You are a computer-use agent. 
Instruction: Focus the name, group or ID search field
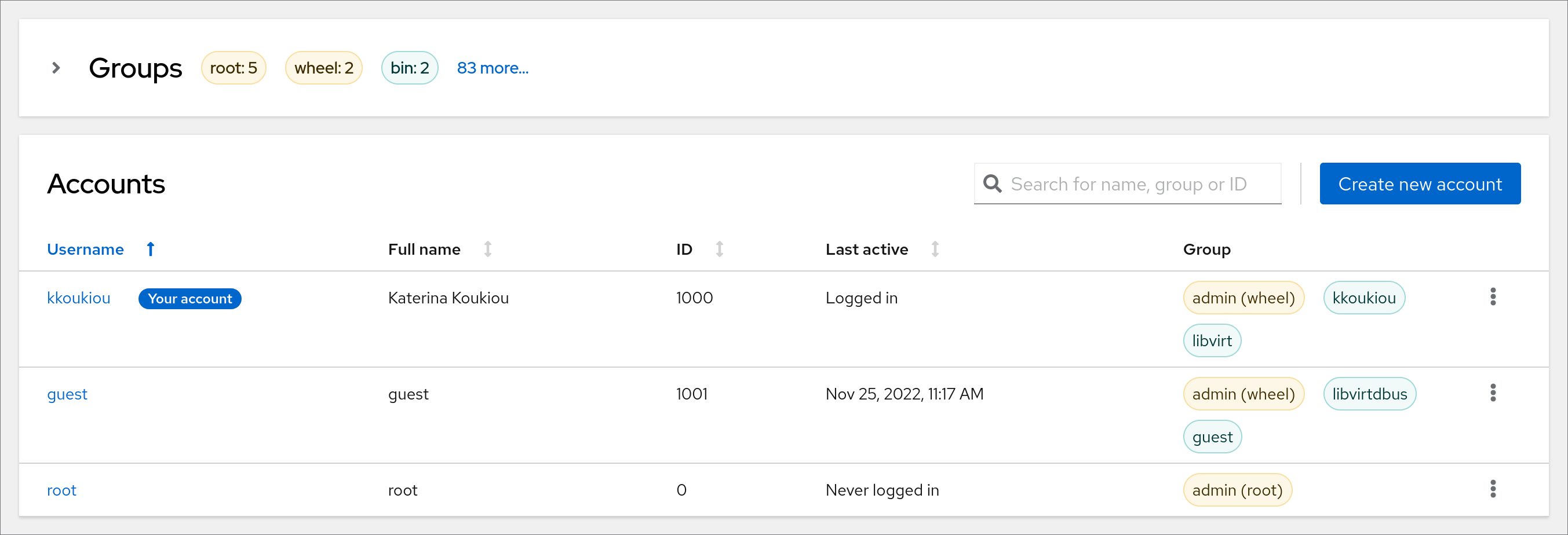point(1138,184)
